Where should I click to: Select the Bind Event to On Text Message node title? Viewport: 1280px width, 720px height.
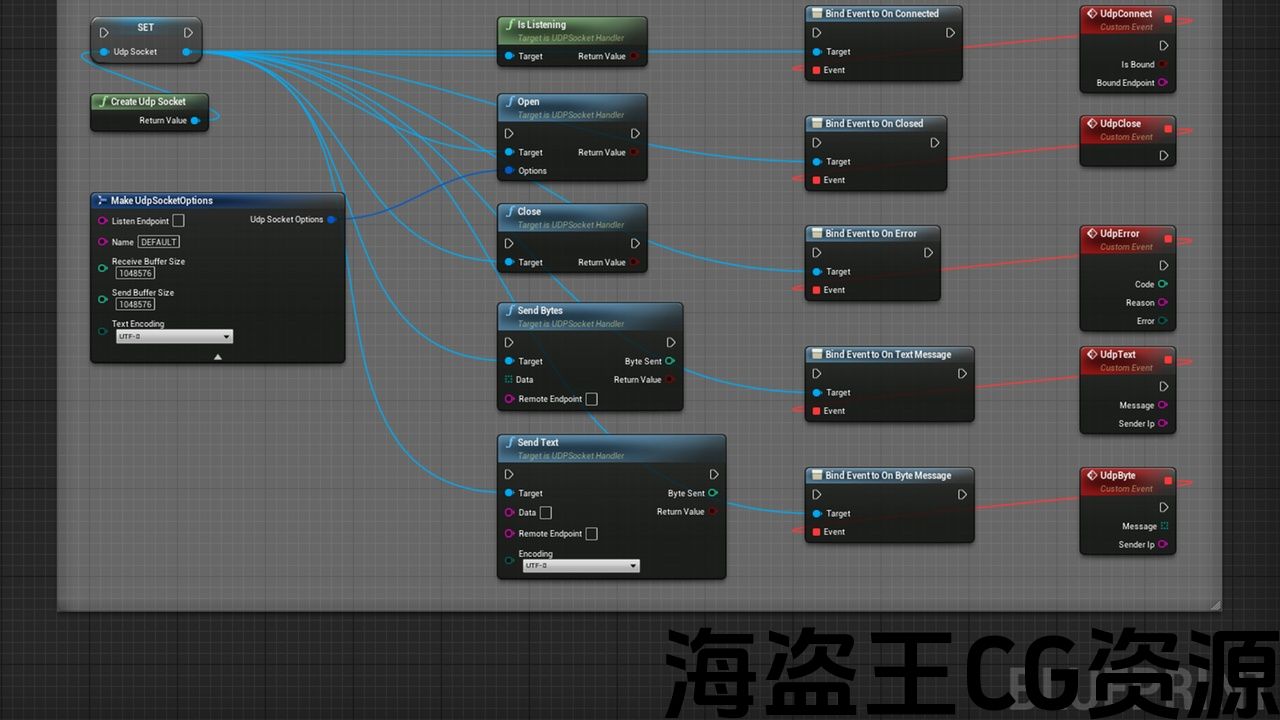888,354
